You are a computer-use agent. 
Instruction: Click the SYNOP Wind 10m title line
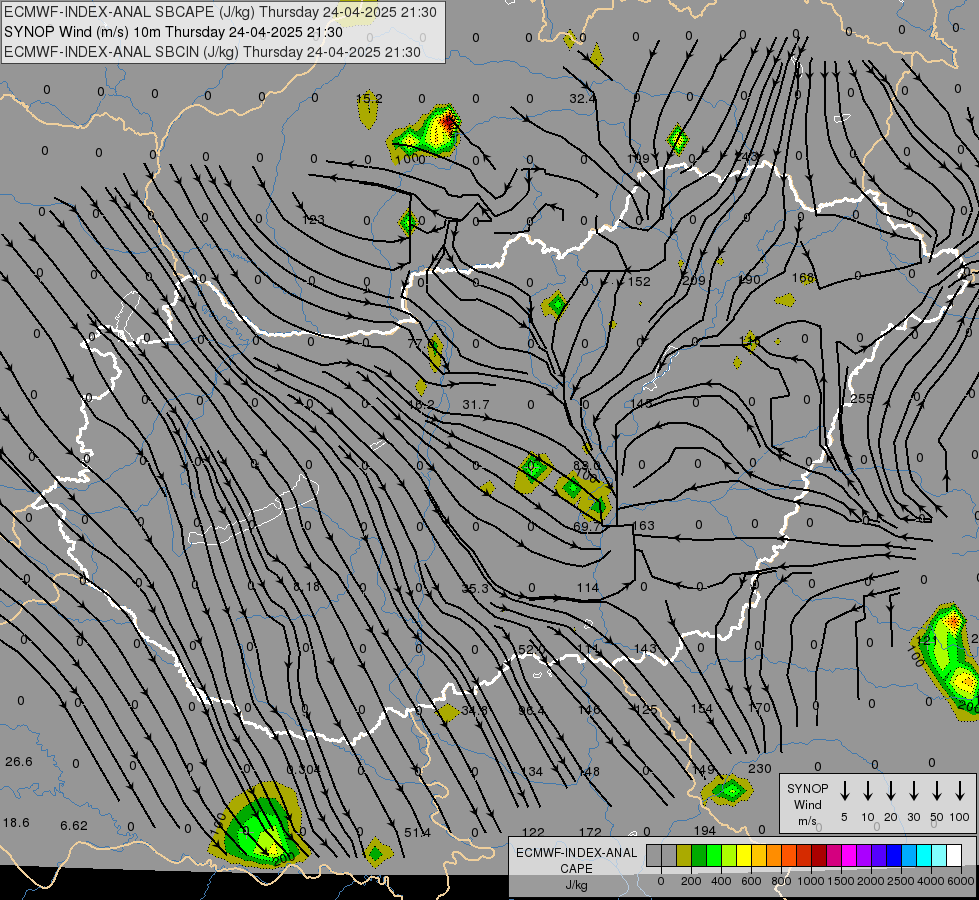click(x=173, y=32)
